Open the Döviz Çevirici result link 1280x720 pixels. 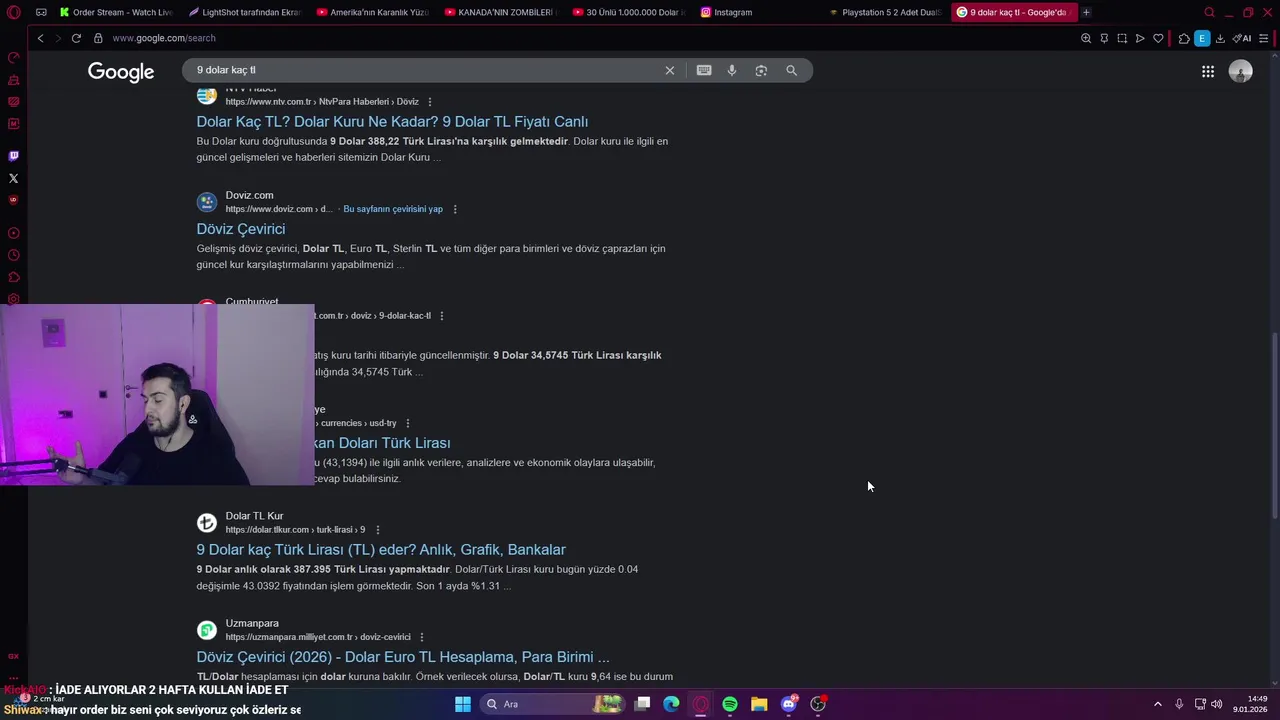click(x=240, y=229)
